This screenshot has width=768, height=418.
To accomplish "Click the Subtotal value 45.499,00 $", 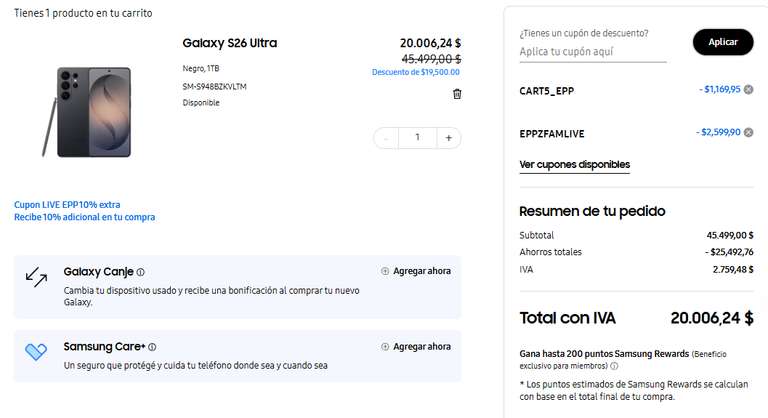I will [x=730, y=236].
